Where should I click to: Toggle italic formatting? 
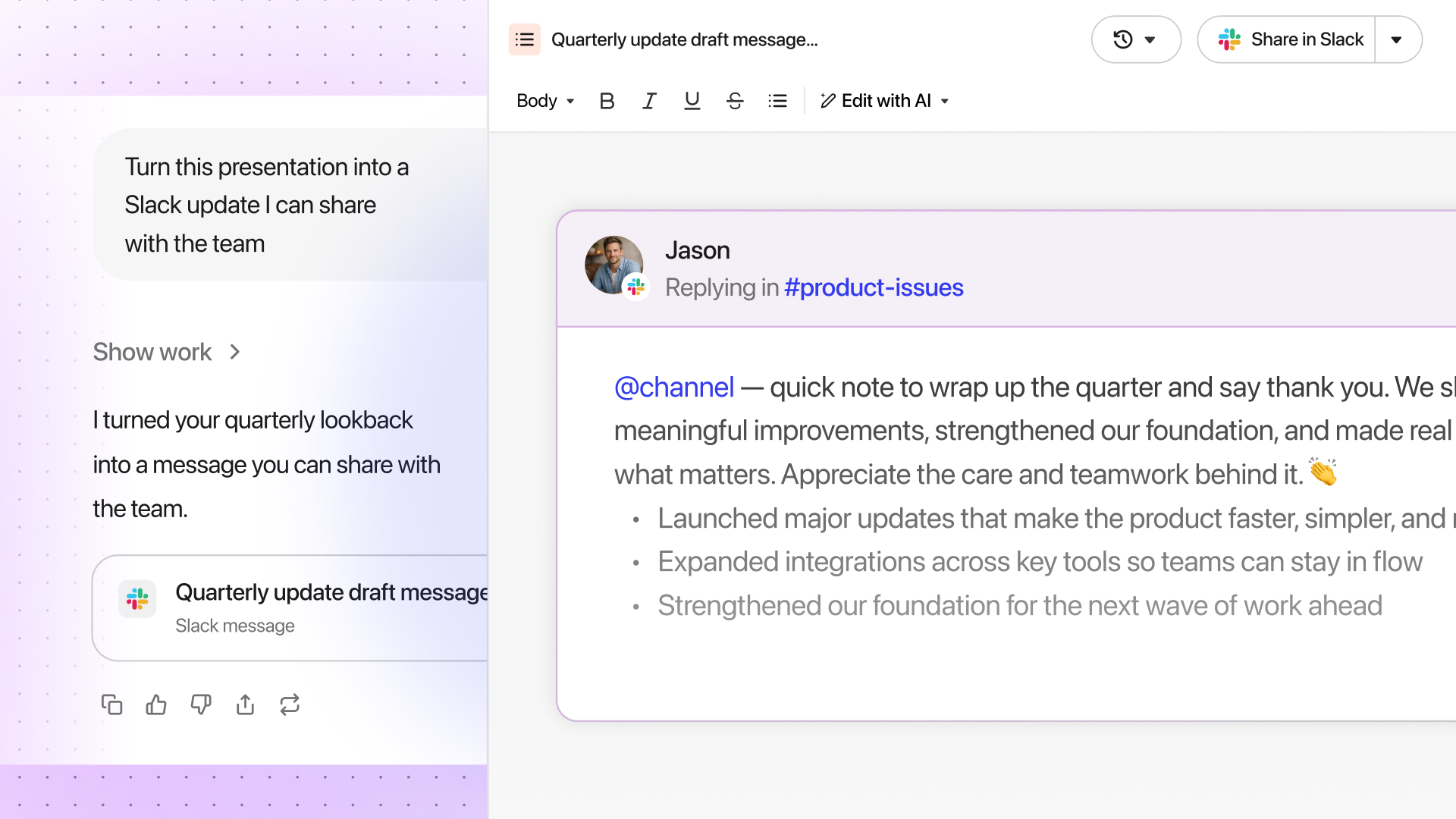pos(649,101)
